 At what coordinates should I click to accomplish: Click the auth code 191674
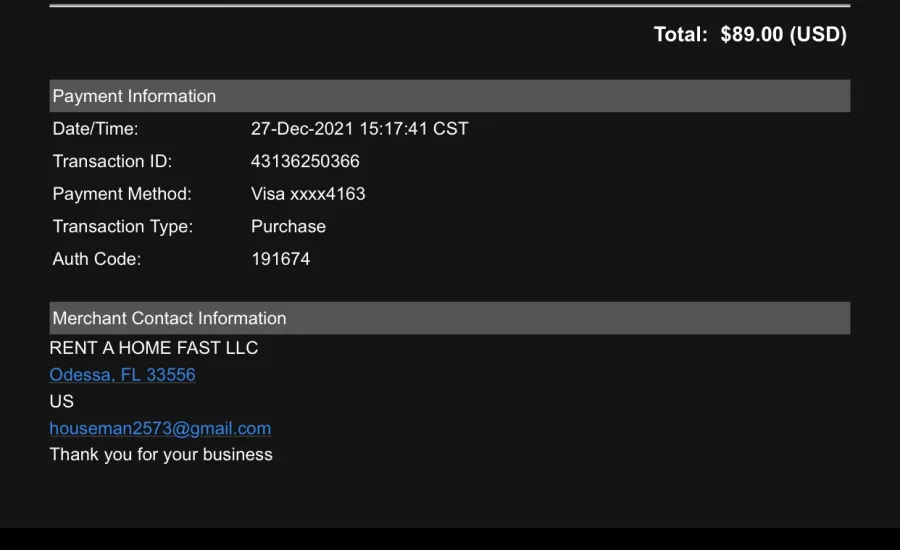click(281, 259)
